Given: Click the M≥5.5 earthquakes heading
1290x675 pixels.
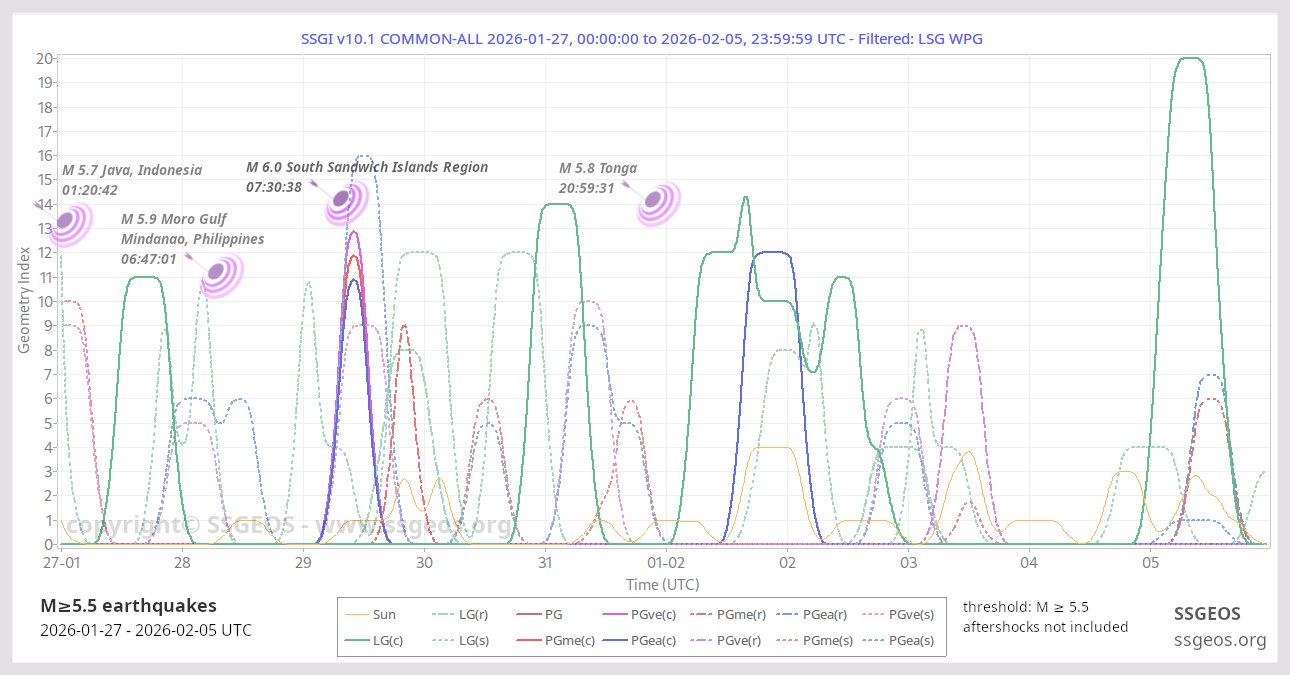Looking at the screenshot, I should point(128,606).
